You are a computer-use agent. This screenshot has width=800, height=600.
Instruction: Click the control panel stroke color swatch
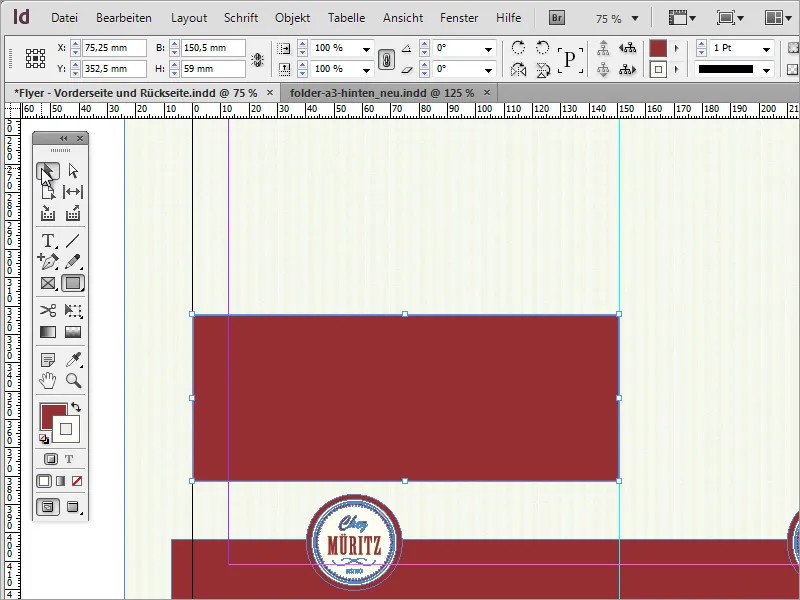[658, 69]
